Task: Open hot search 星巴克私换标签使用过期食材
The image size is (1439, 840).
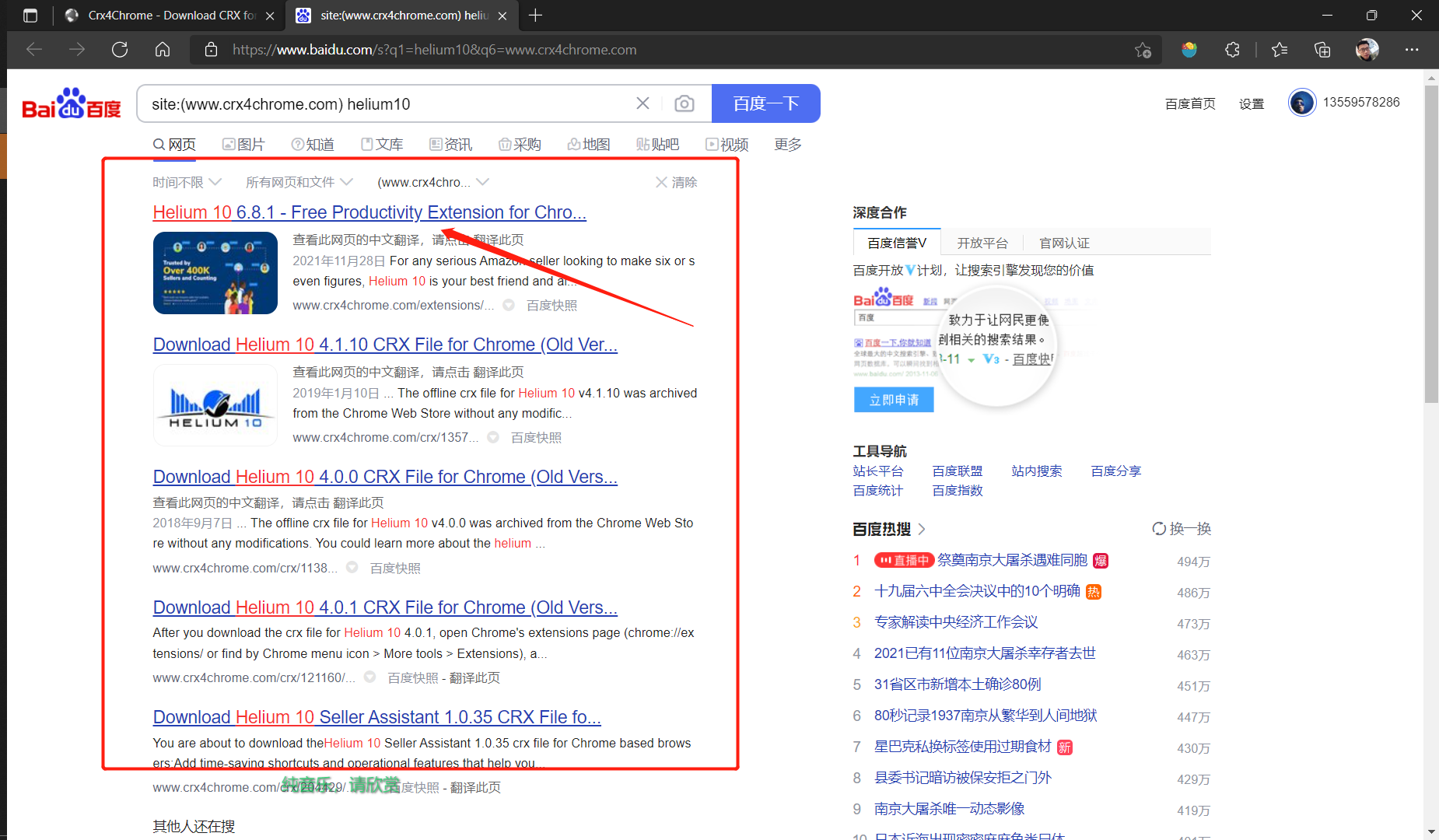Action: tap(963, 747)
